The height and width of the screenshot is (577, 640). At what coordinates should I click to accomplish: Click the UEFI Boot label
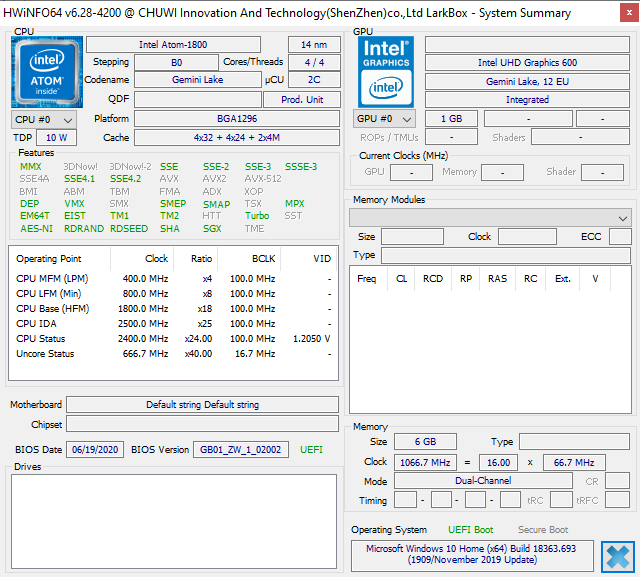click(x=471, y=530)
